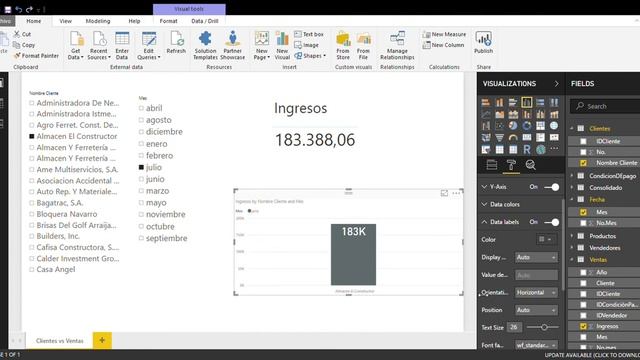Pick the gauge visualization
Viewport: 640px width, 360px height.
click(513, 138)
